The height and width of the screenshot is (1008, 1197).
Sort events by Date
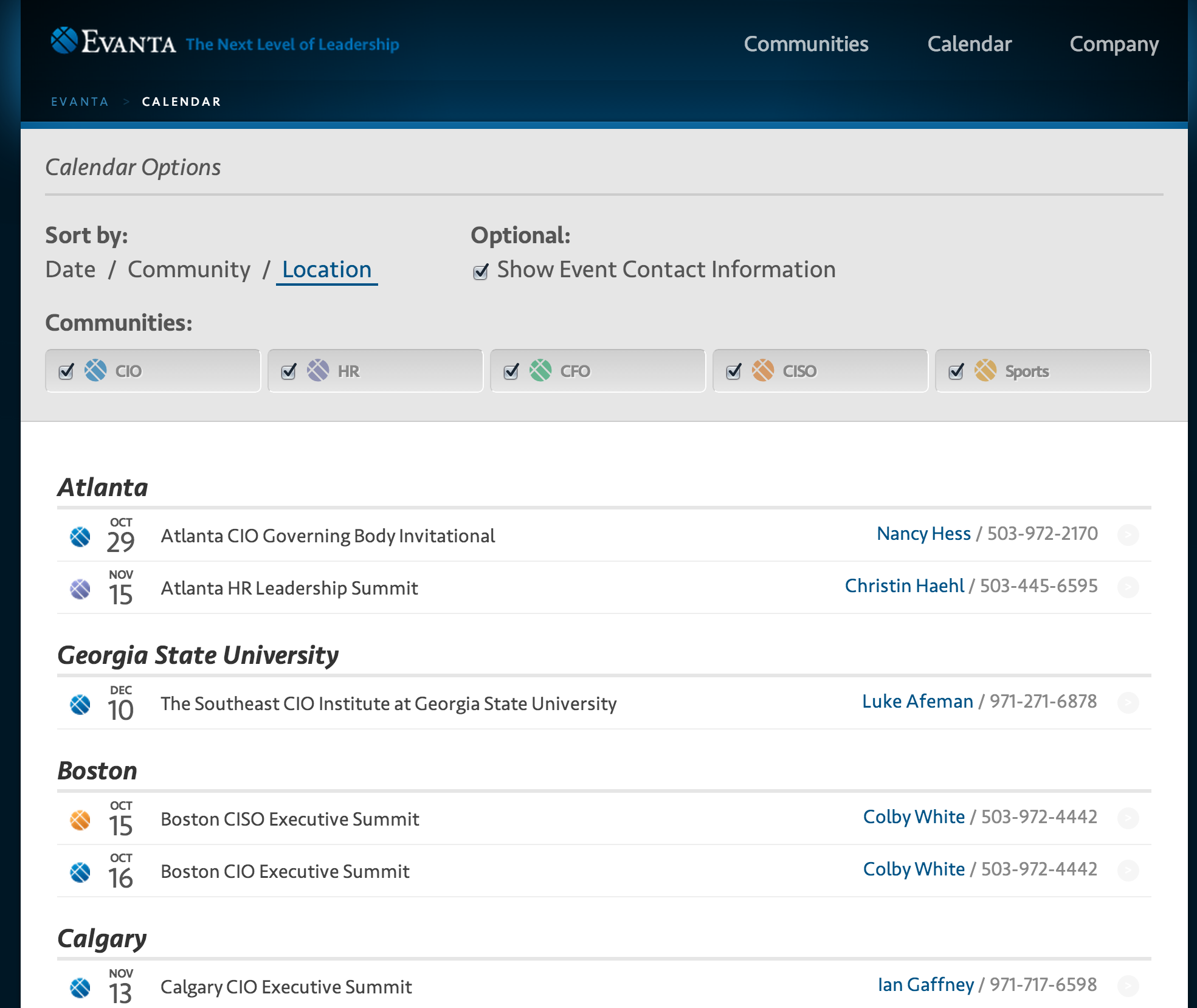coord(71,269)
